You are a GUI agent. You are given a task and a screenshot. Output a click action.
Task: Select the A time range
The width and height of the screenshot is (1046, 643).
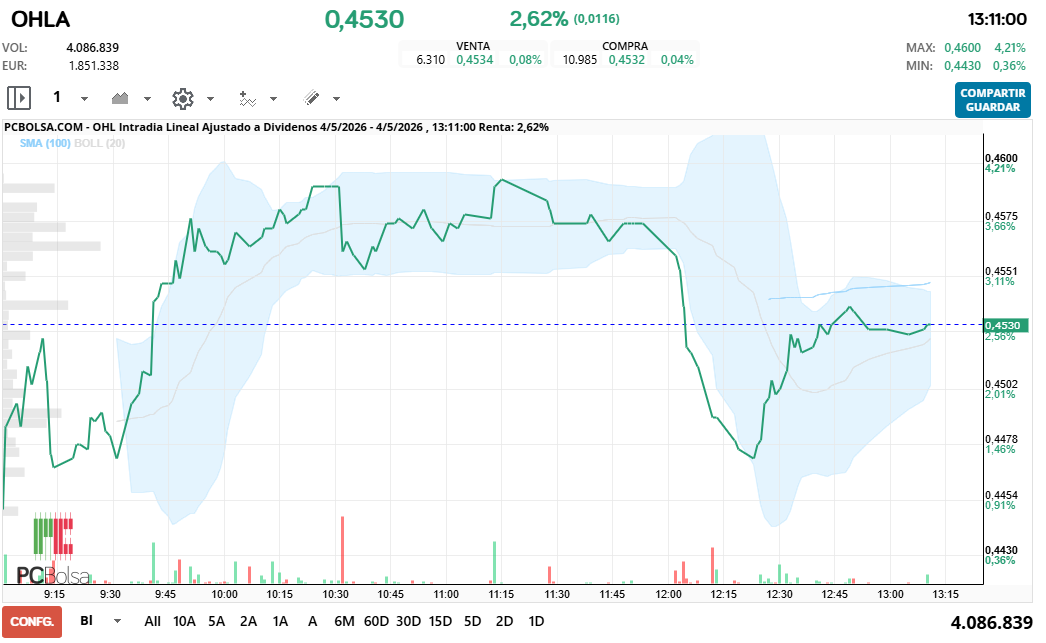pos(312,622)
